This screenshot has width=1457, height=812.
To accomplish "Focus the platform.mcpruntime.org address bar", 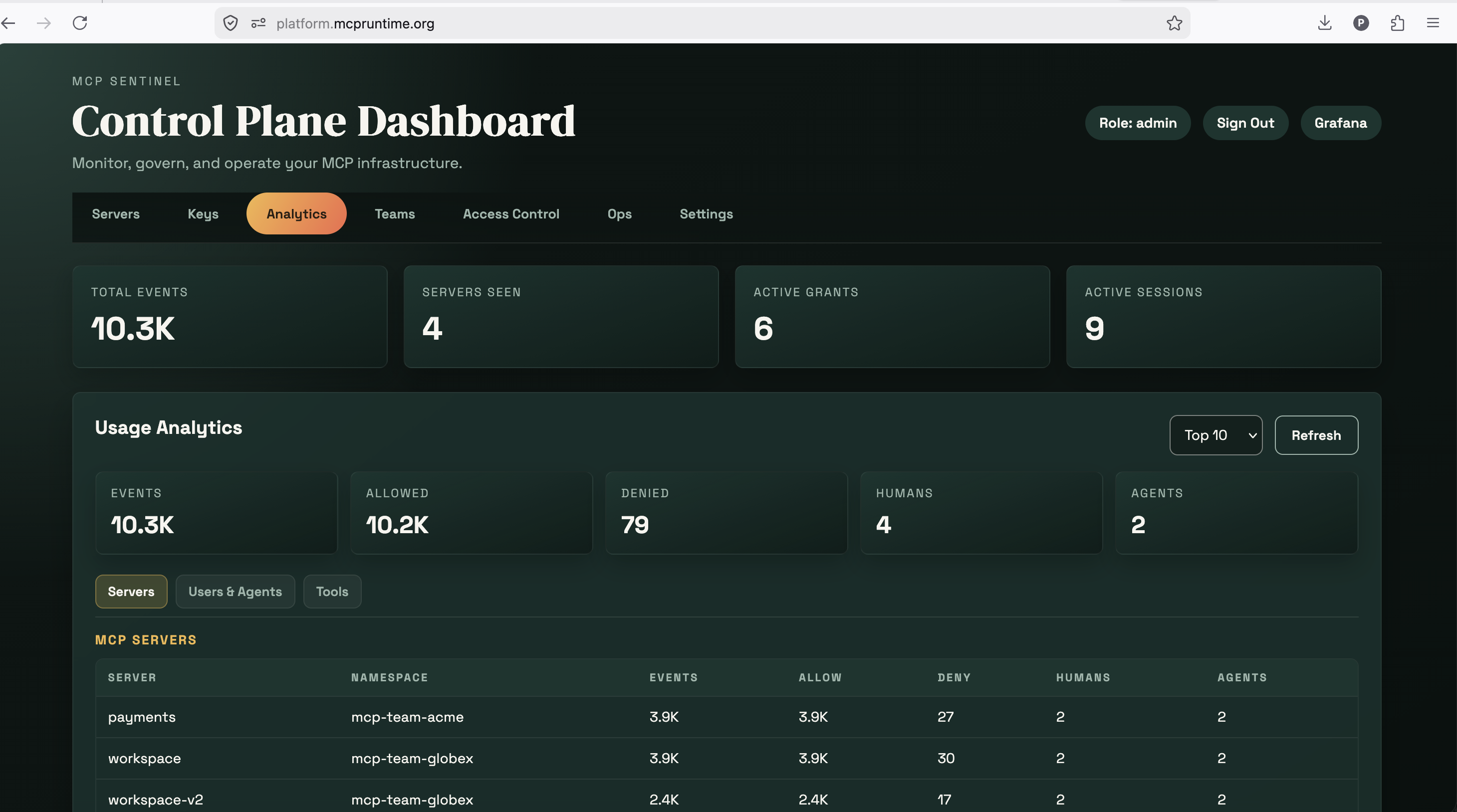I will pyautogui.click(x=702, y=23).
